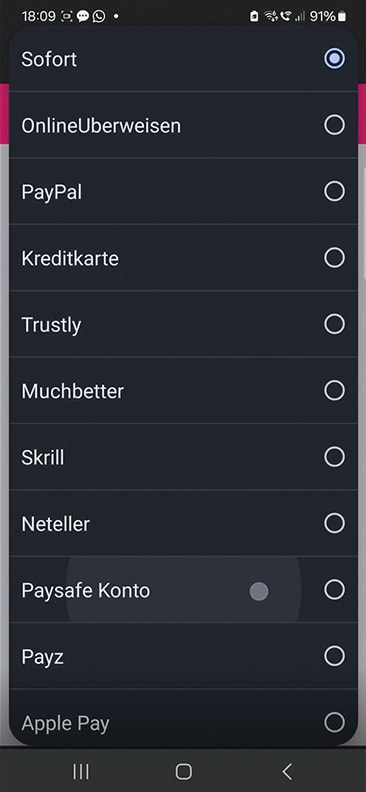This screenshot has width=366, height=792.
Task: Pick Kreditkarte radio button
Action: (334, 258)
